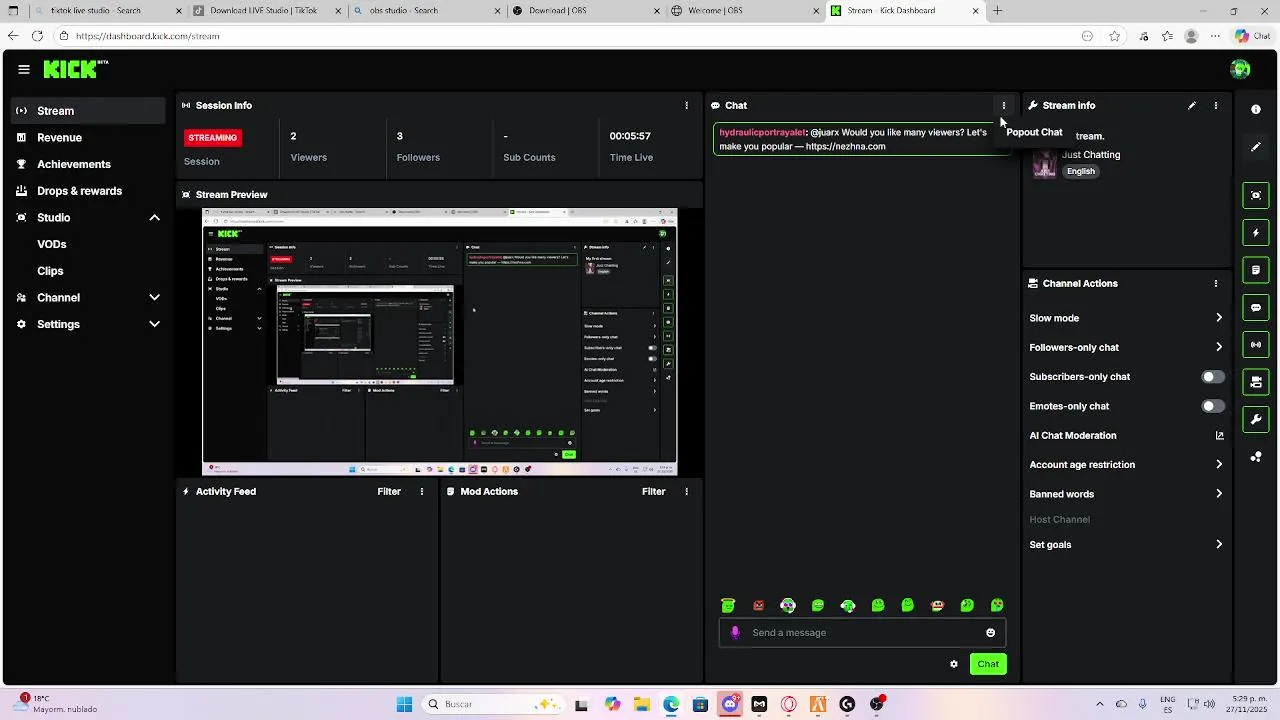Open Channel Actions three-dot options
Screen dimensions: 1280x720
[1216, 283]
